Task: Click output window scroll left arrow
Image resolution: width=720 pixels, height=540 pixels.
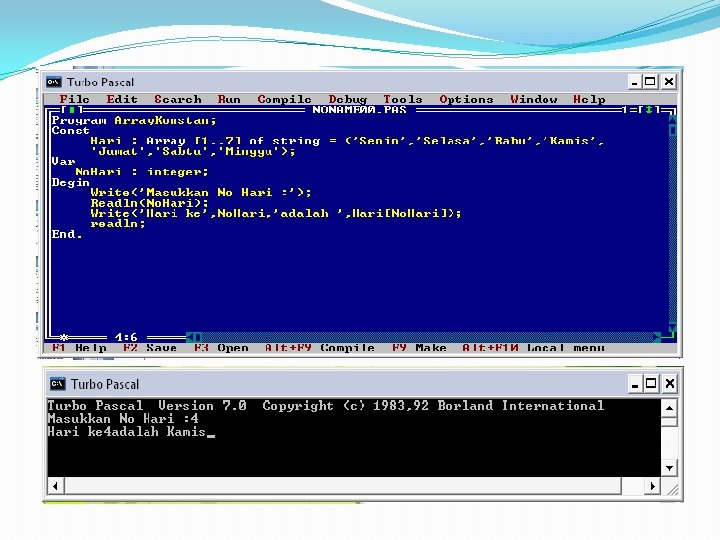Action: [56, 486]
